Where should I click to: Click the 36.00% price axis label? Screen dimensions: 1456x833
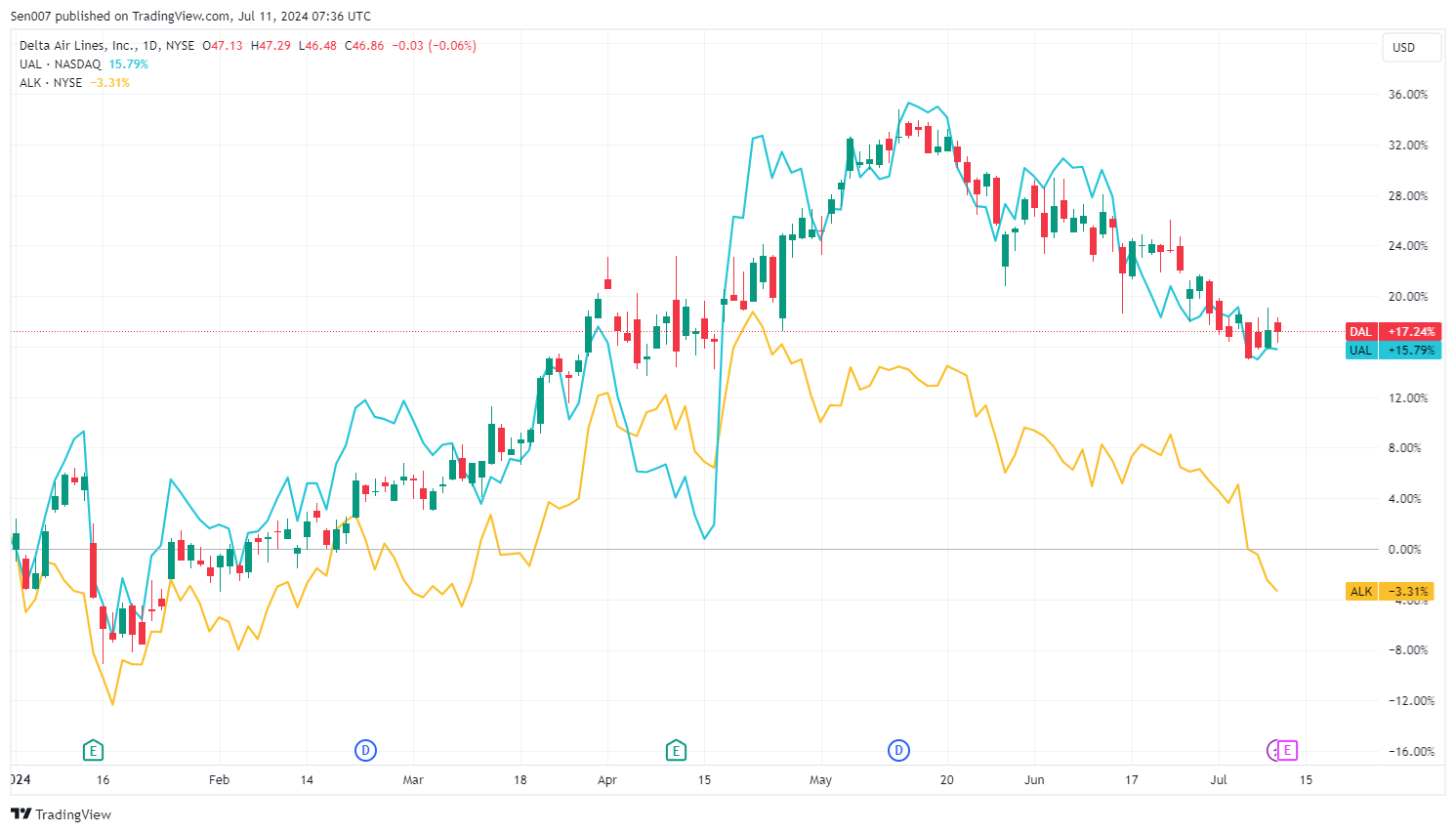click(x=1408, y=95)
